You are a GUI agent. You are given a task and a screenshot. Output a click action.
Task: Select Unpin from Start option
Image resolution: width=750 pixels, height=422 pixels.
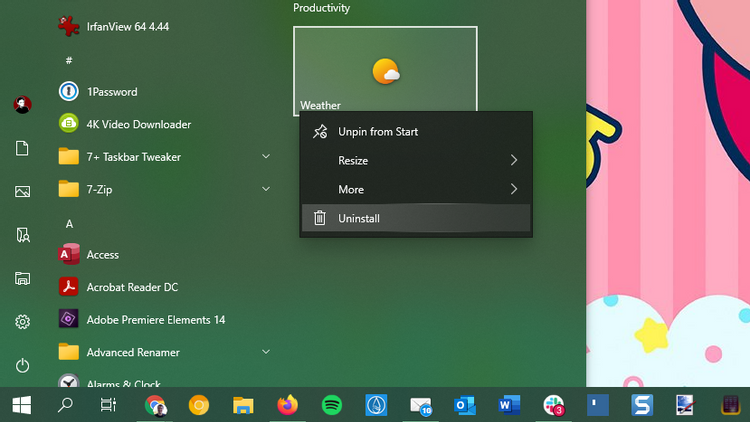[x=377, y=132]
